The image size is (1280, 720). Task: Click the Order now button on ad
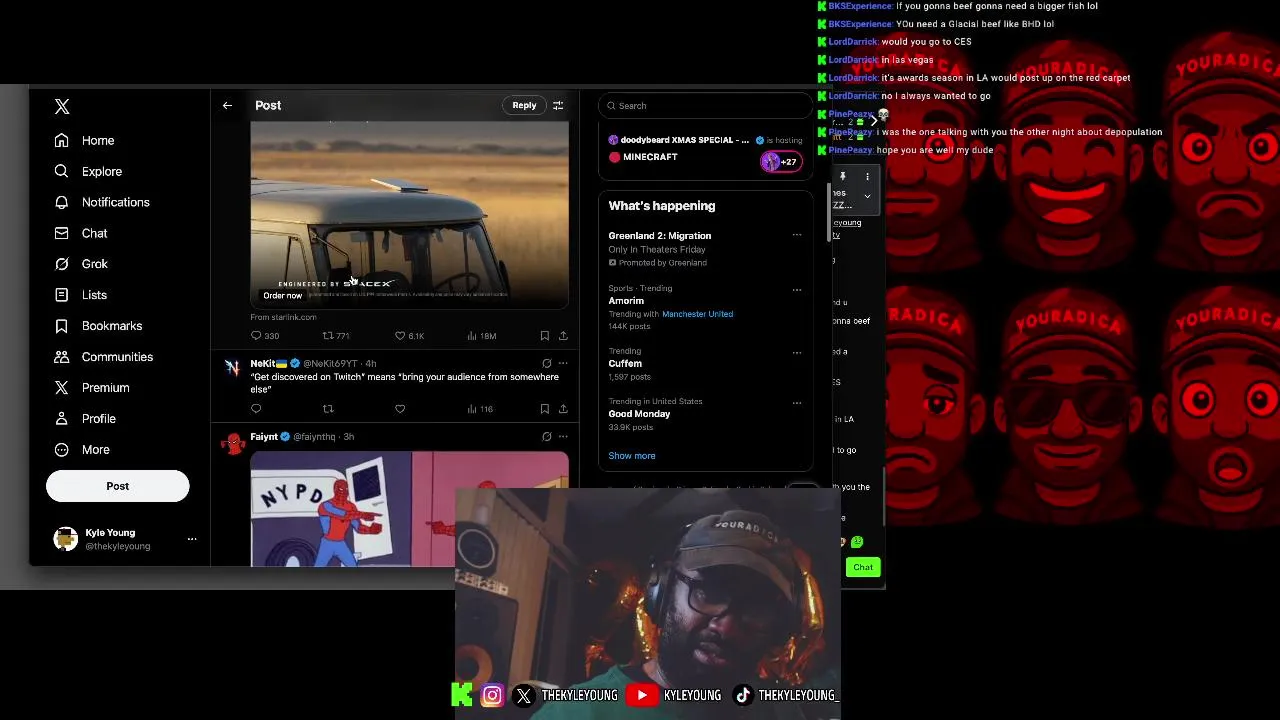click(282, 296)
